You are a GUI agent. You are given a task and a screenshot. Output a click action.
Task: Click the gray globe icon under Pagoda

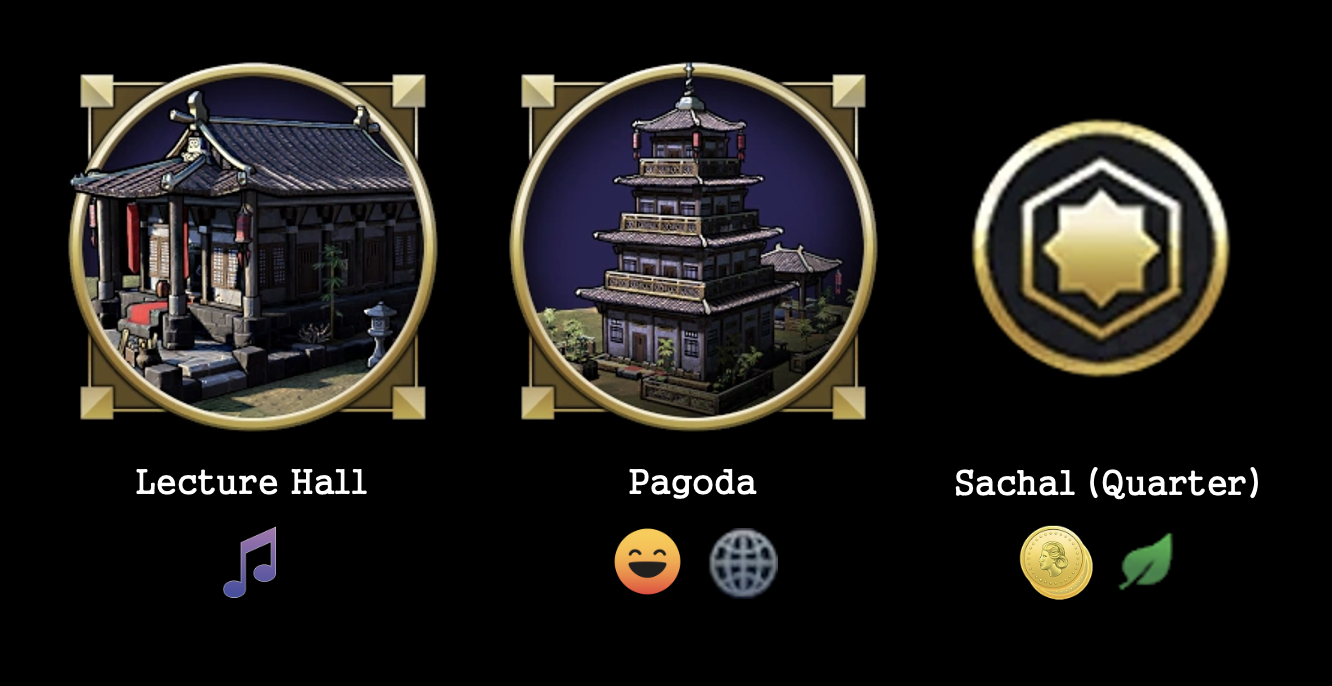tap(743, 563)
